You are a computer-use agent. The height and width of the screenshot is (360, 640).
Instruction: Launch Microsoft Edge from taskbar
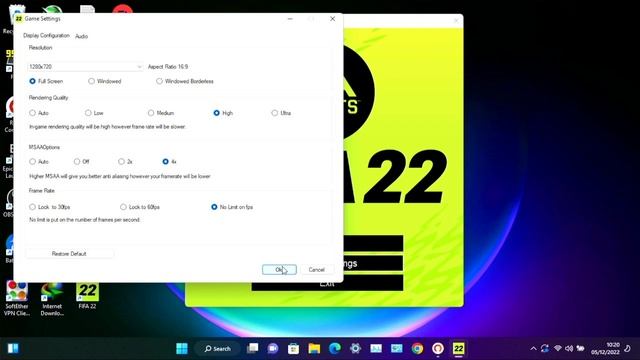(x=335, y=349)
